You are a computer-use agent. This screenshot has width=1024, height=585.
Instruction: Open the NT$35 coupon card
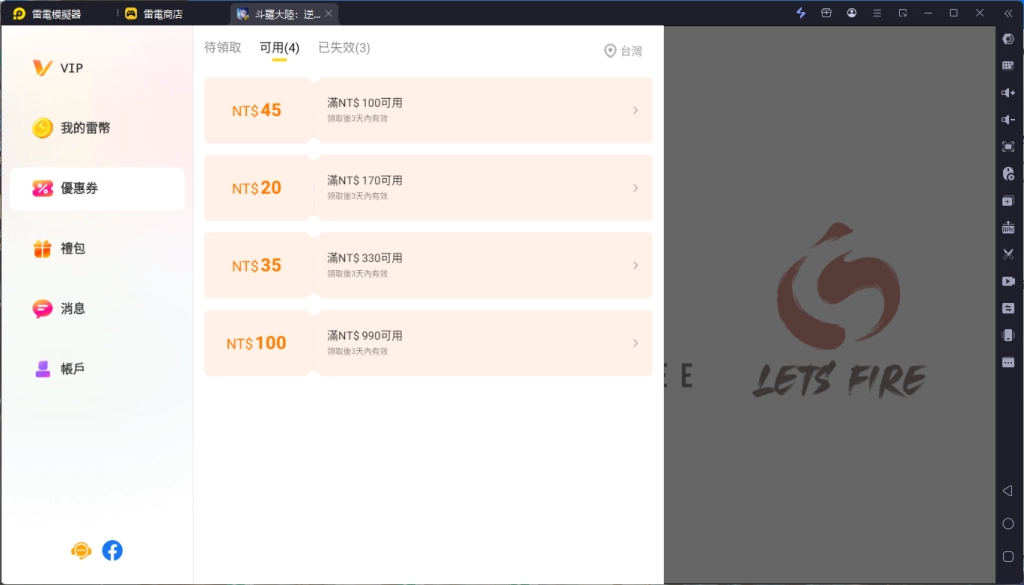(428, 266)
